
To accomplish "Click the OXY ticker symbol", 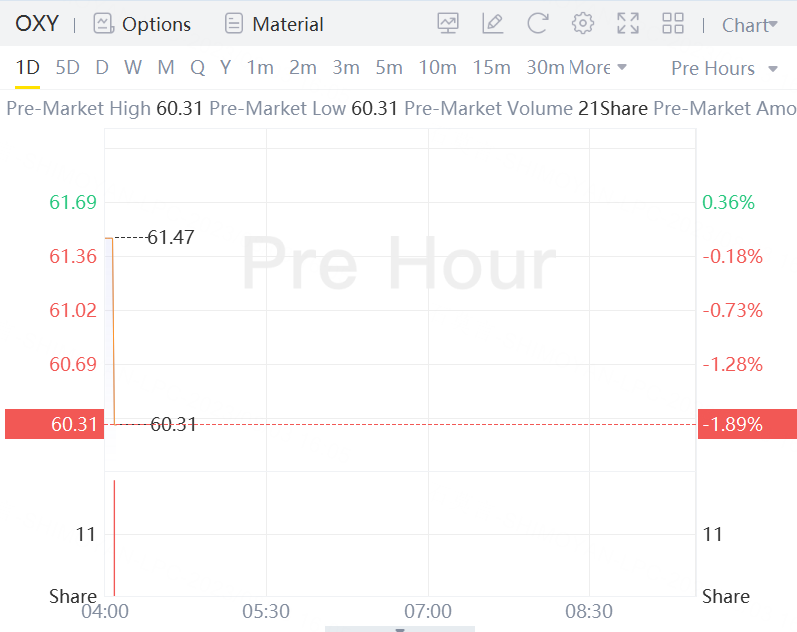I will pyautogui.click(x=37, y=24).
